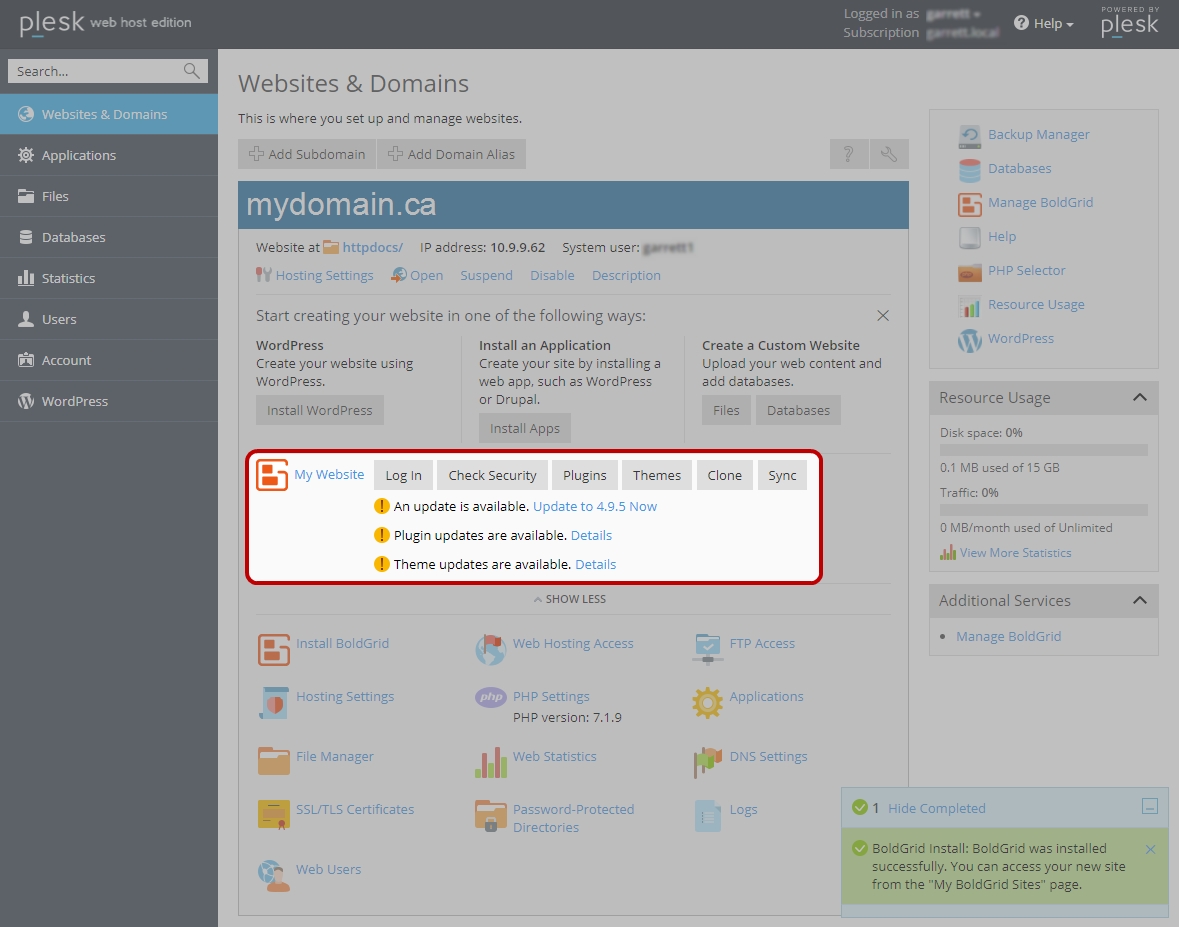1179x927 pixels.
Task: Click the WordPress logo icon in sidebar
Action: (26, 401)
